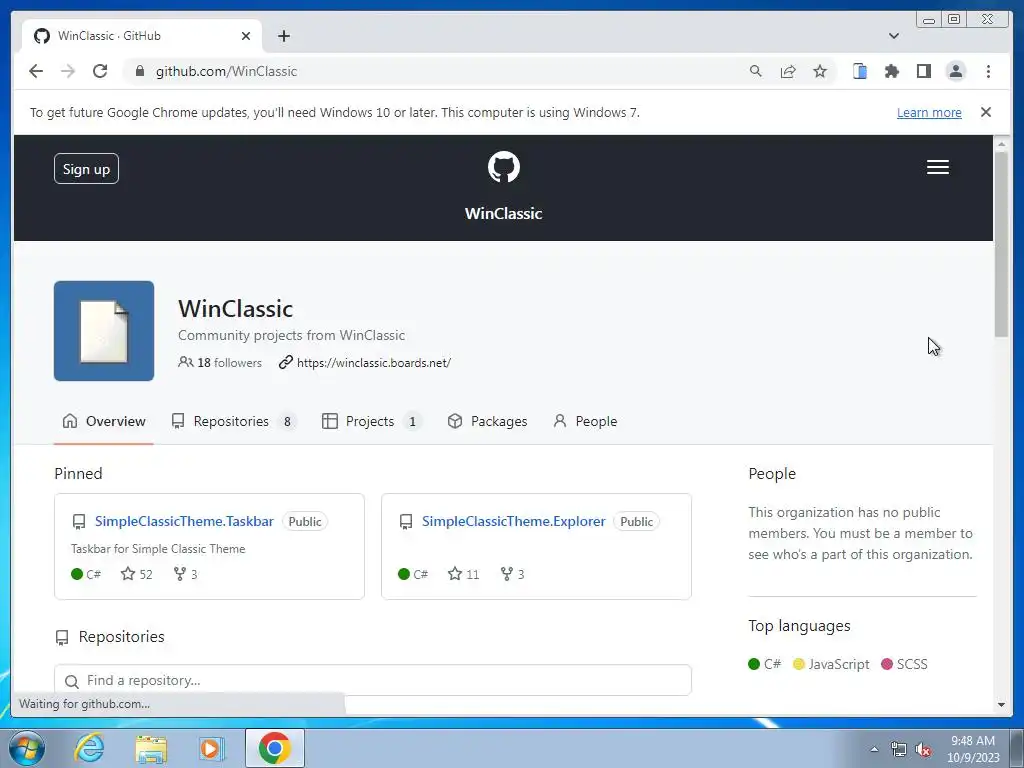Filter by JavaScript in Top languages
Screen dimensions: 1024x768
pos(831,664)
